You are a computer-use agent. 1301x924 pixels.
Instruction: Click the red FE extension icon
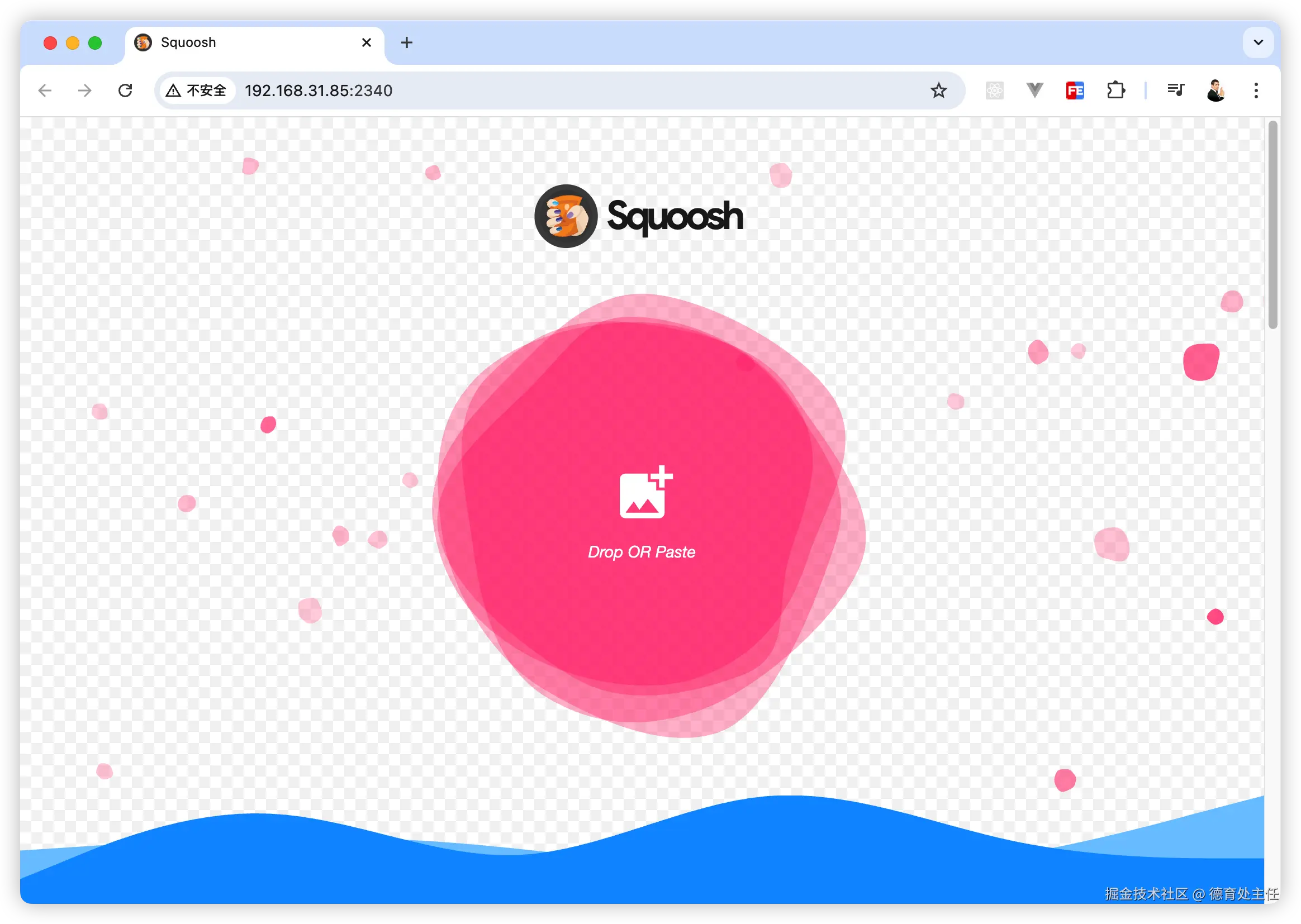[x=1075, y=91]
